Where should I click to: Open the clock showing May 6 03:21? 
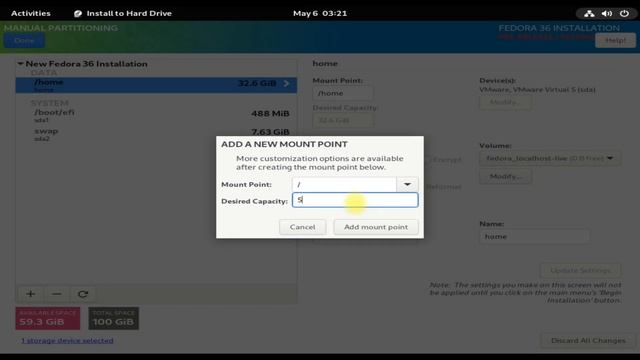(320, 13)
